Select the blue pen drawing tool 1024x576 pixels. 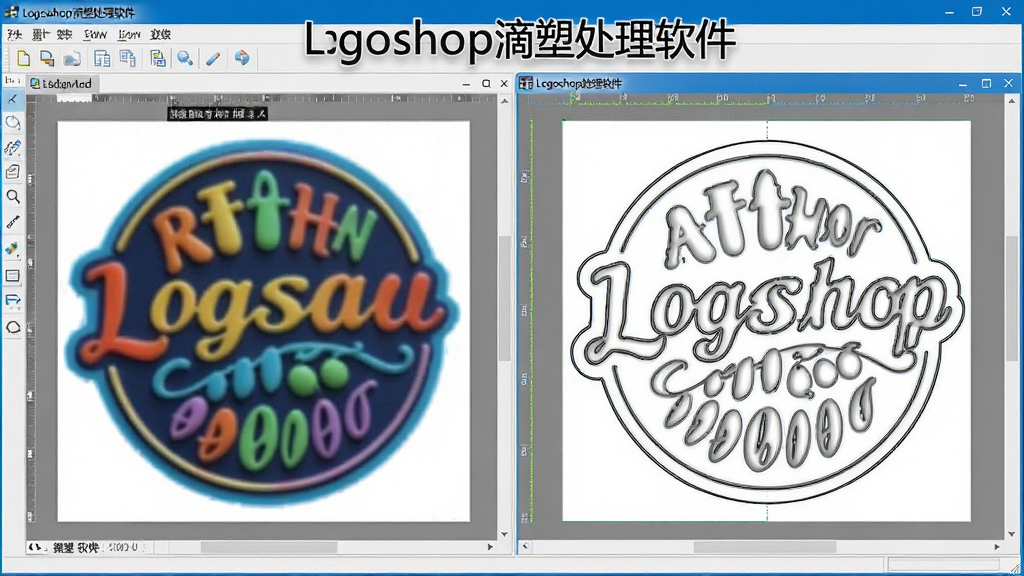coord(12,147)
